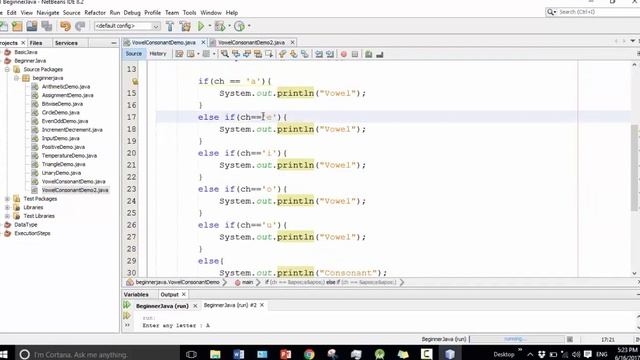Click the Debug Project icon
Image resolution: width=640 pixels, height=360 pixels.
220,26
